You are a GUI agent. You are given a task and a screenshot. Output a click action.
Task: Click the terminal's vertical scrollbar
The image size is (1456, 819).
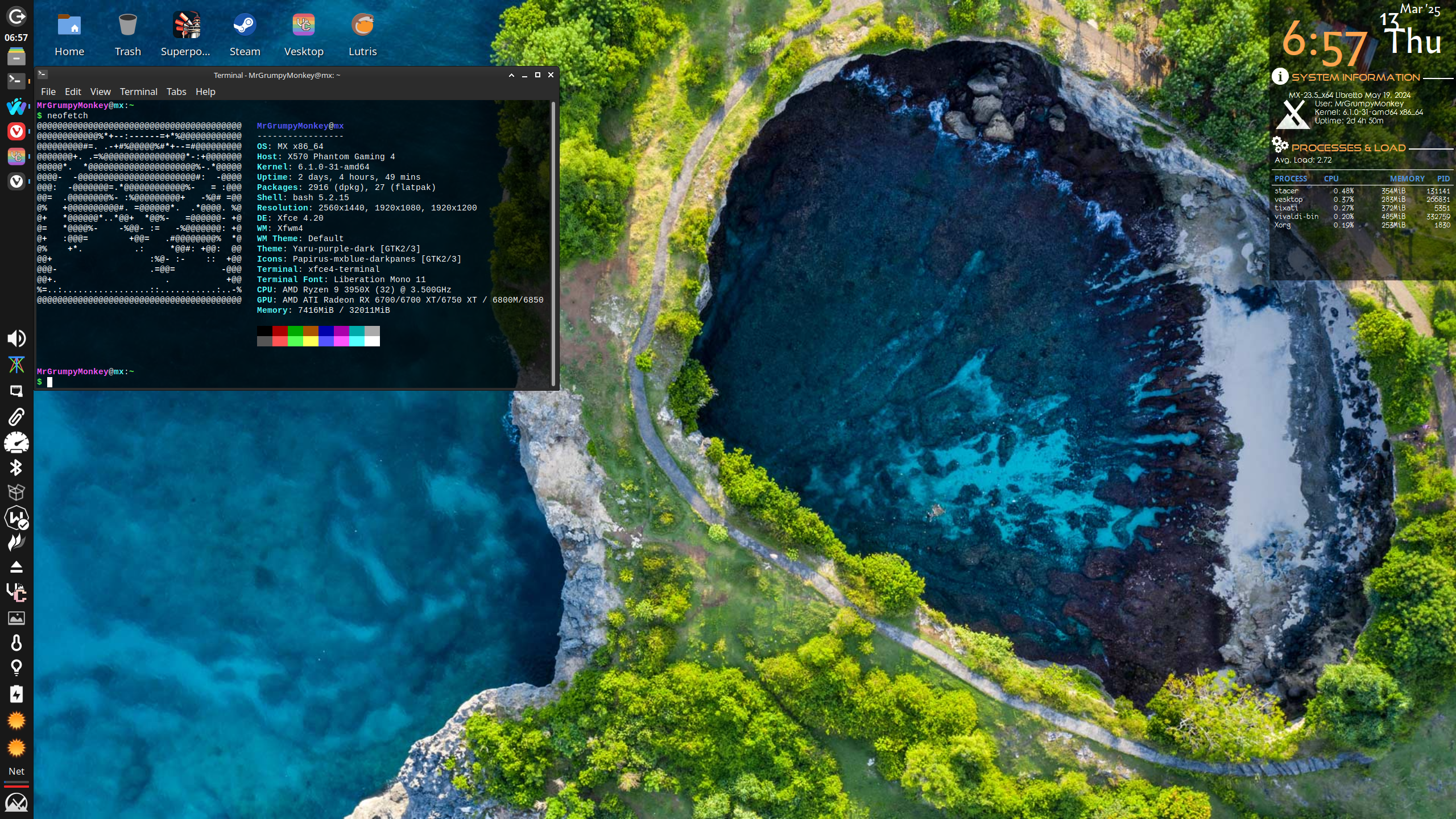tap(553, 245)
